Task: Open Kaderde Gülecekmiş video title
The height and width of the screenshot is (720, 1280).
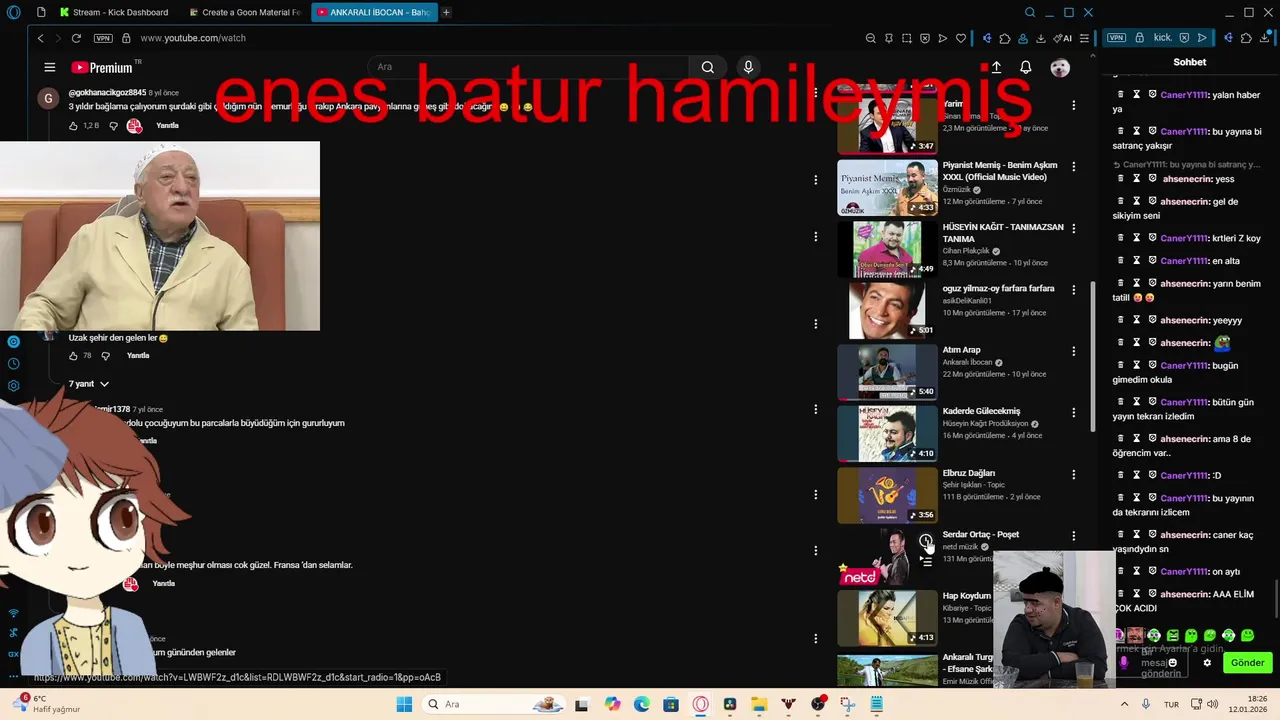Action: click(981, 411)
